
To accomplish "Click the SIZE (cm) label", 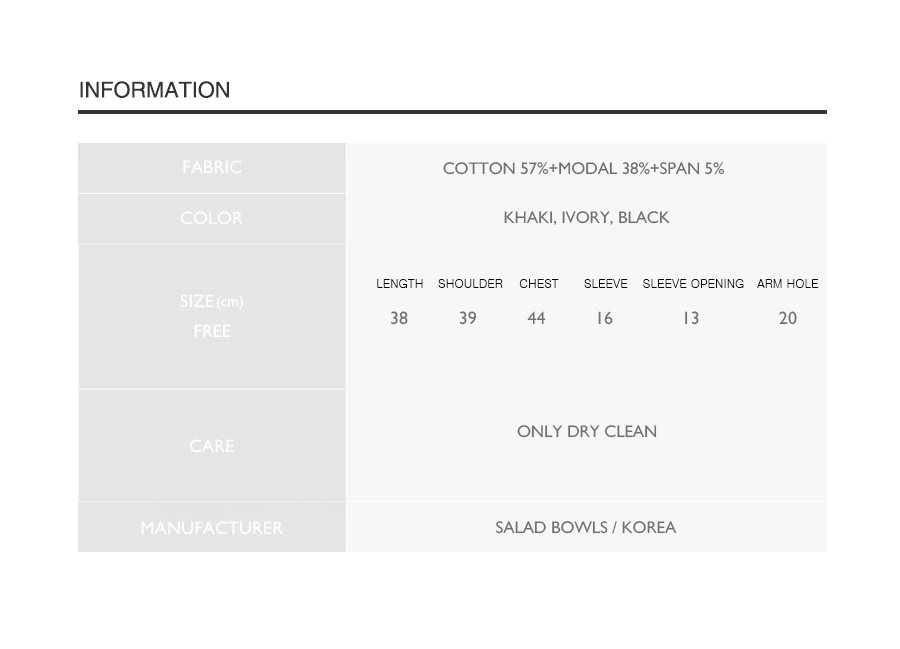I will [x=212, y=301].
